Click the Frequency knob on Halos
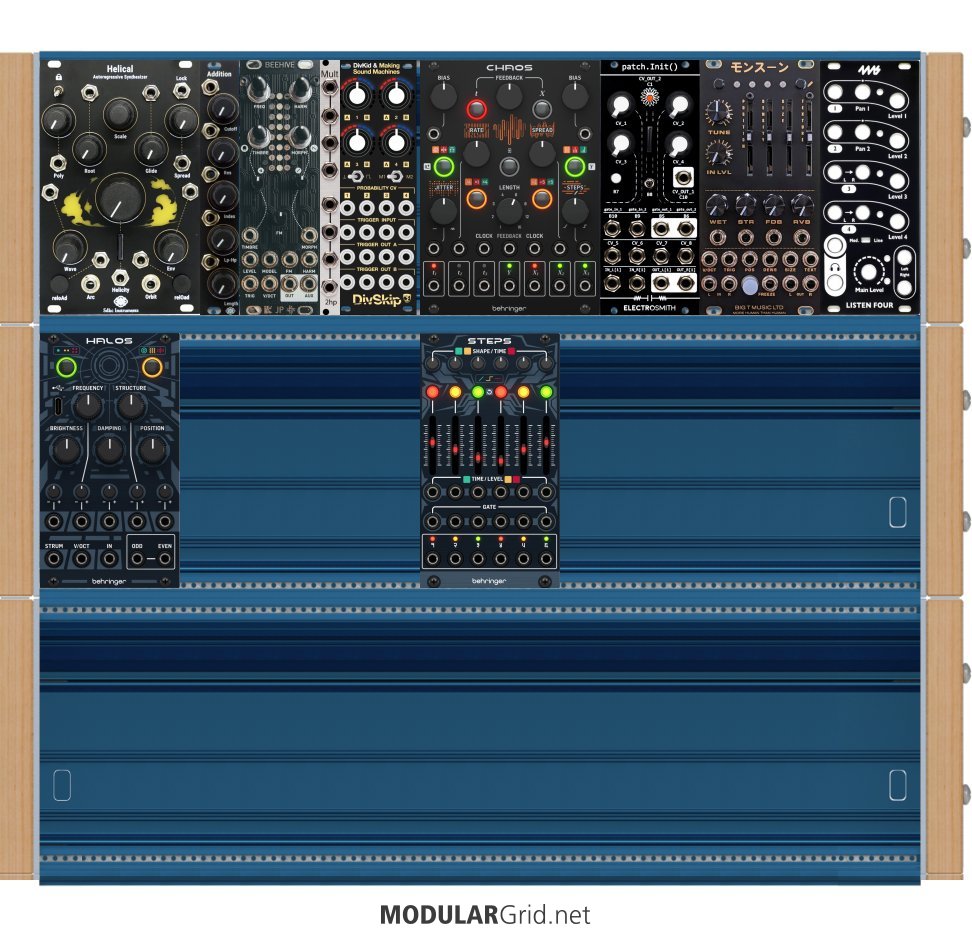This screenshot has height=936, width=972. pyautogui.click(x=87, y=407)
